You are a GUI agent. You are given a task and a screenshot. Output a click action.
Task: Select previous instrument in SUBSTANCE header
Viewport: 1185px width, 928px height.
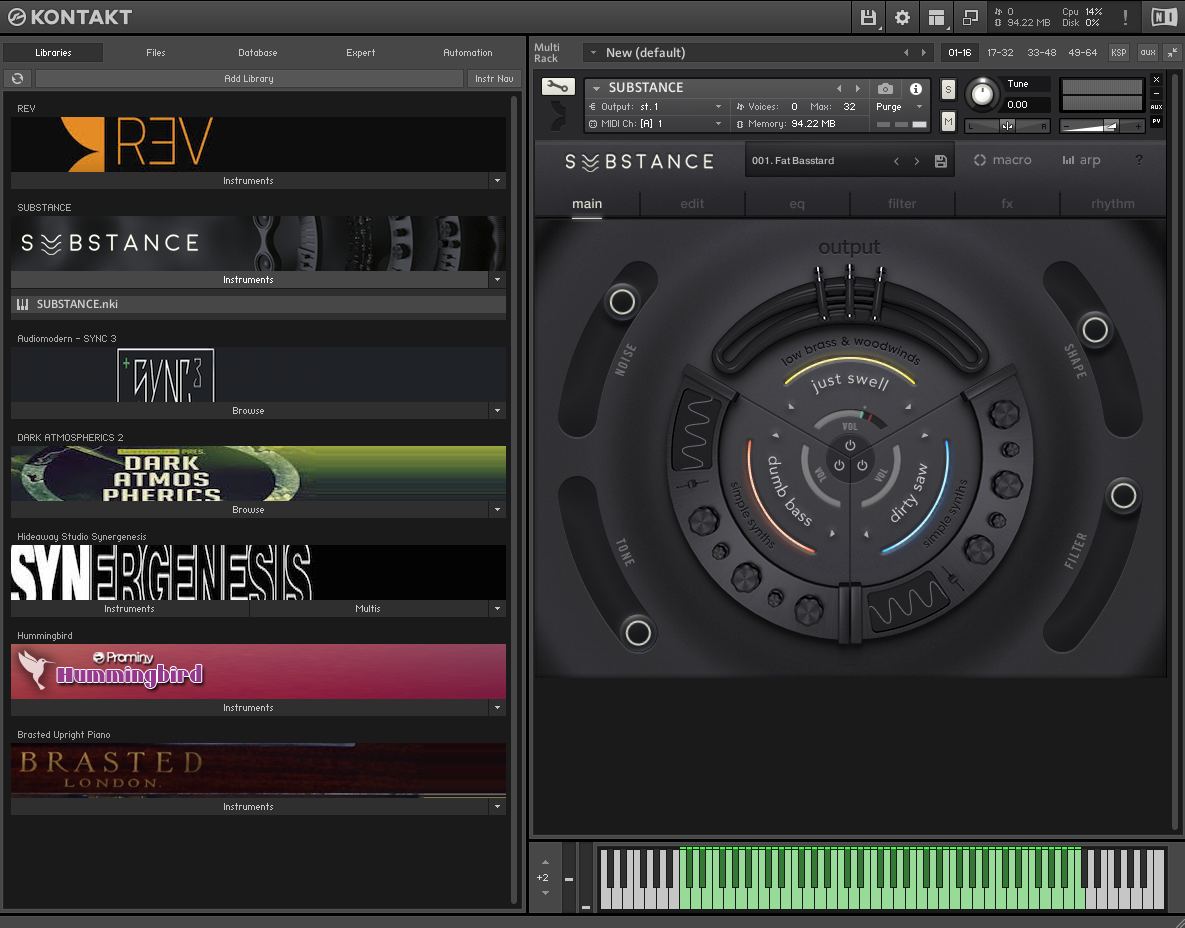click(x=839, y=88)
